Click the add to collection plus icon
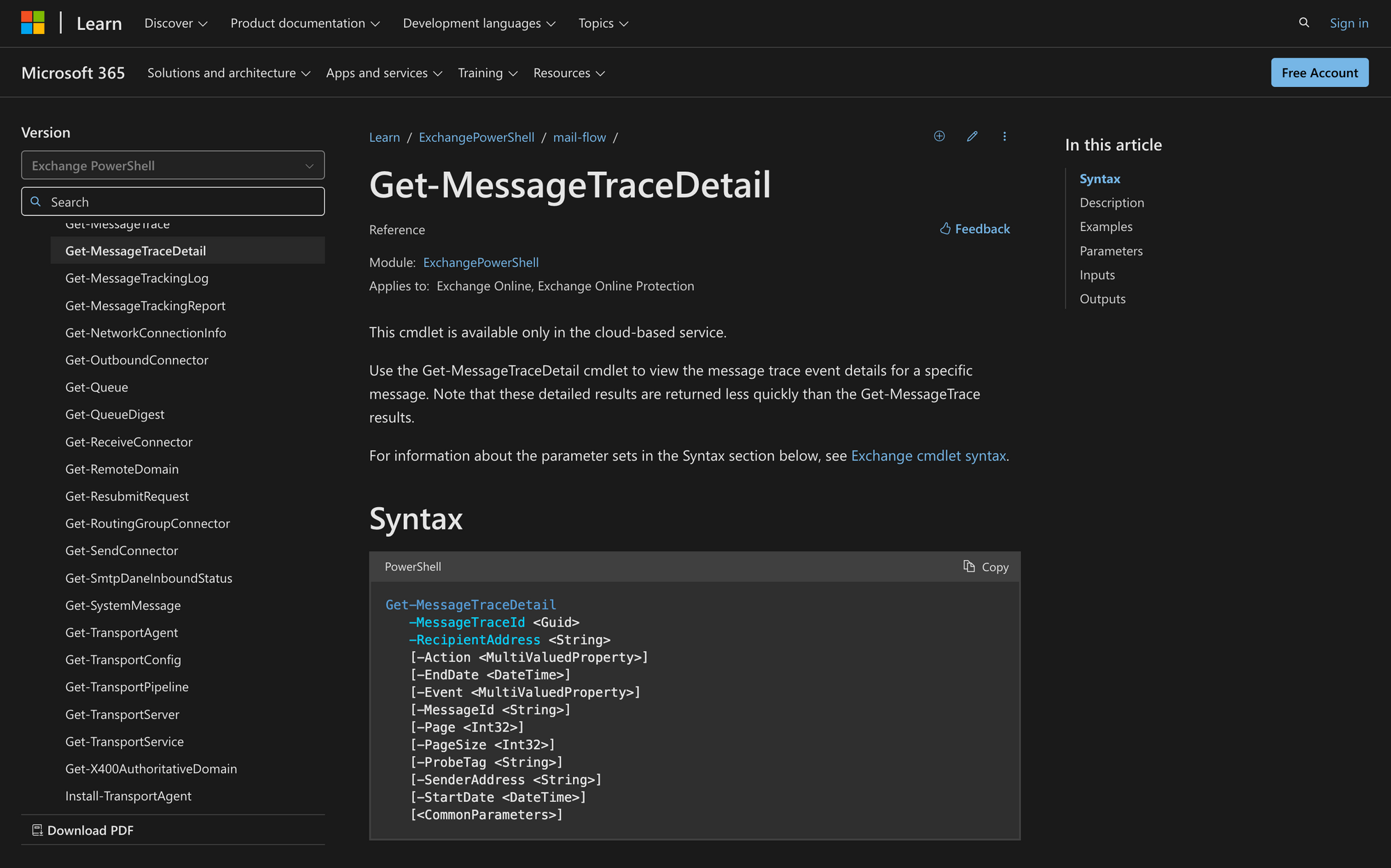 (x=939, y=136)
